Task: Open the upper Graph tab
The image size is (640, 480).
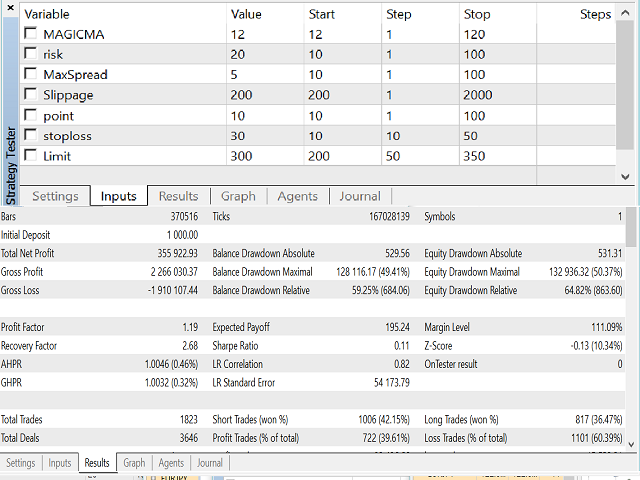Action: click(x=238, y=196)
